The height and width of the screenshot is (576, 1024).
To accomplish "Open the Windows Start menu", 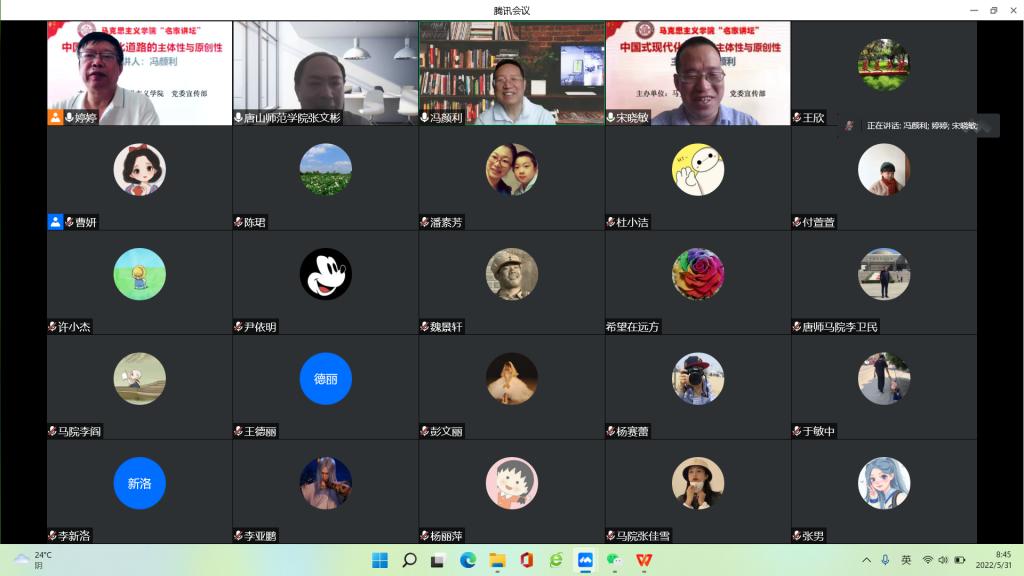I will tap(380, 560).
